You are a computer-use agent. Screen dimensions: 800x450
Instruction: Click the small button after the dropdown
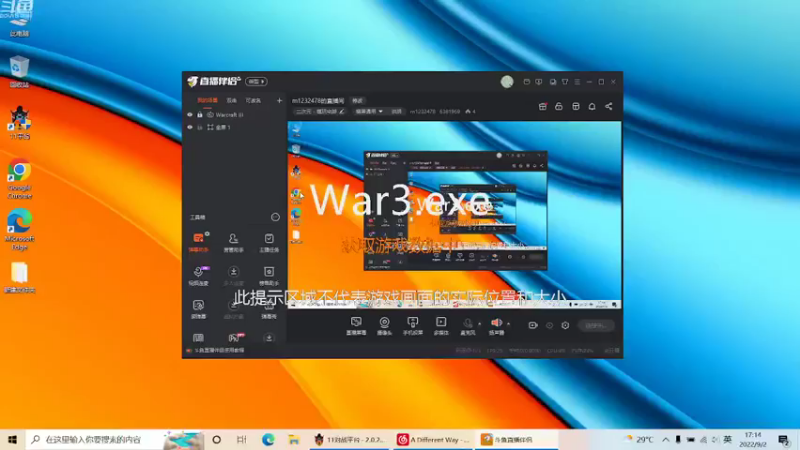[x=396, y=111]
